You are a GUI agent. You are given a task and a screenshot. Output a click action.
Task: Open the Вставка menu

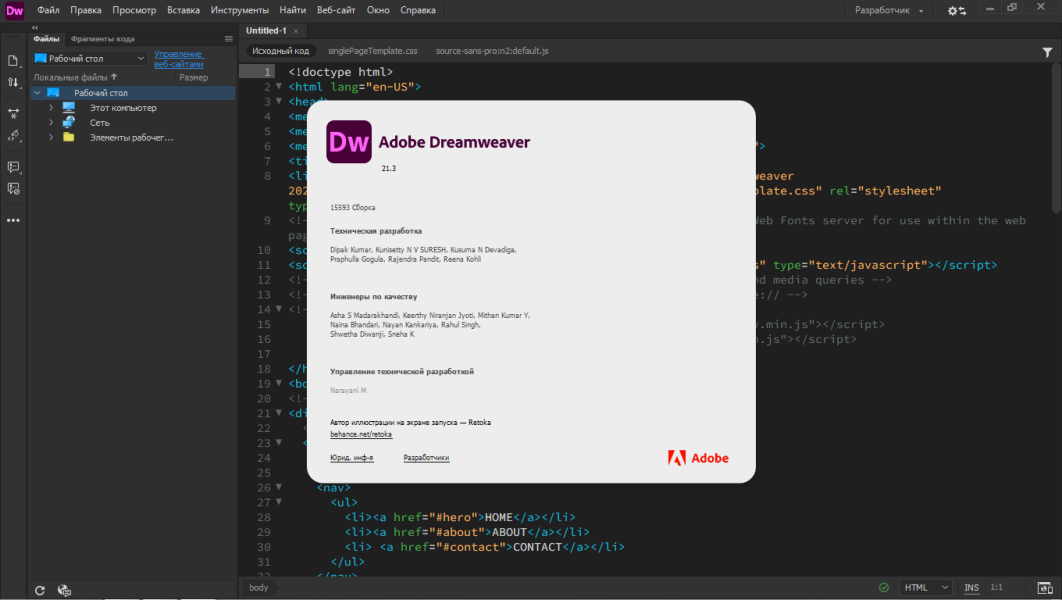click(183, 10)
